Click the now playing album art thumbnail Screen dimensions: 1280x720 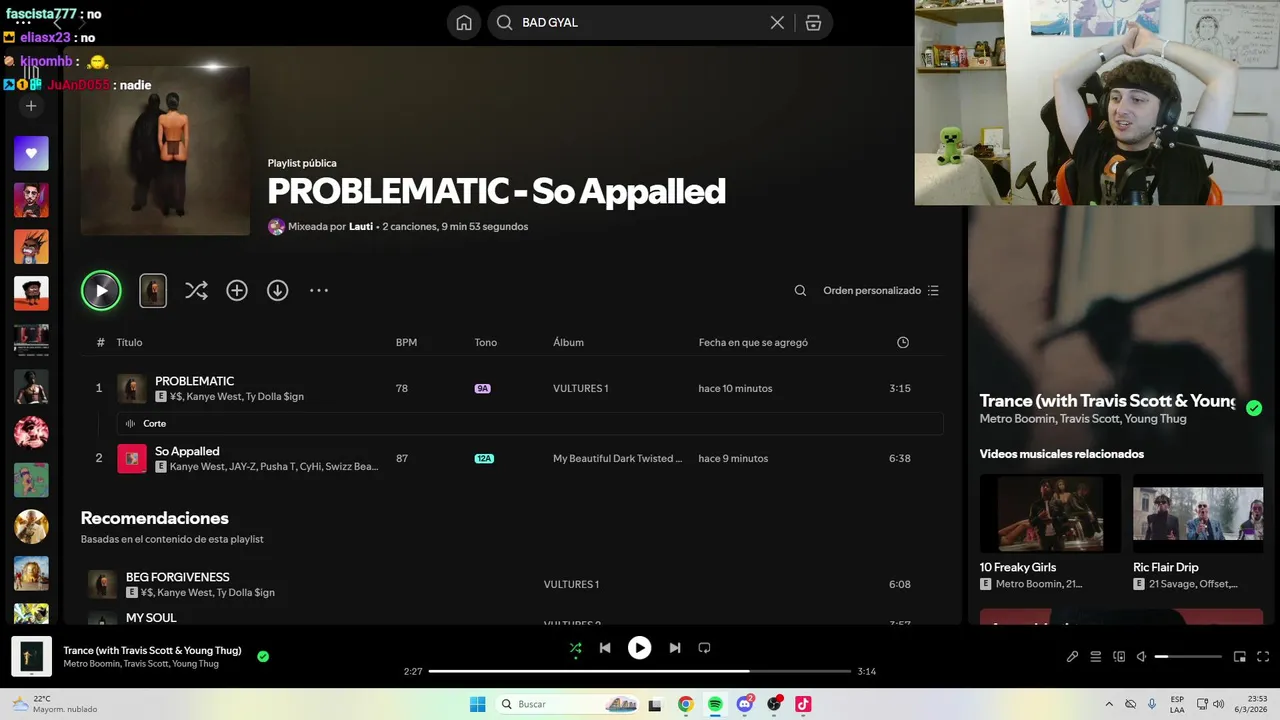(x=31, y=657)
